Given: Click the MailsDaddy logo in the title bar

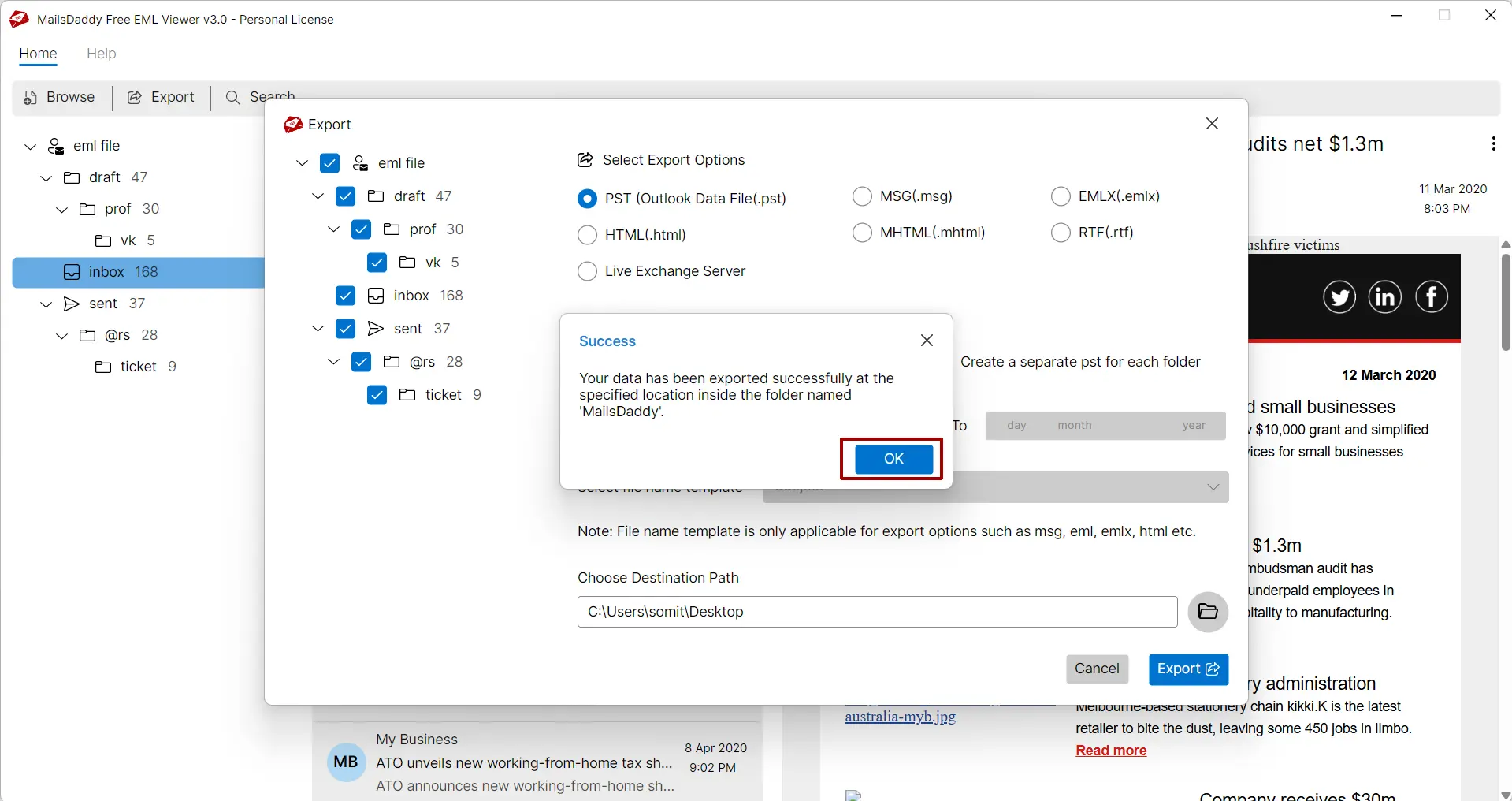Looking at the screenshot, I should (17, 19).
